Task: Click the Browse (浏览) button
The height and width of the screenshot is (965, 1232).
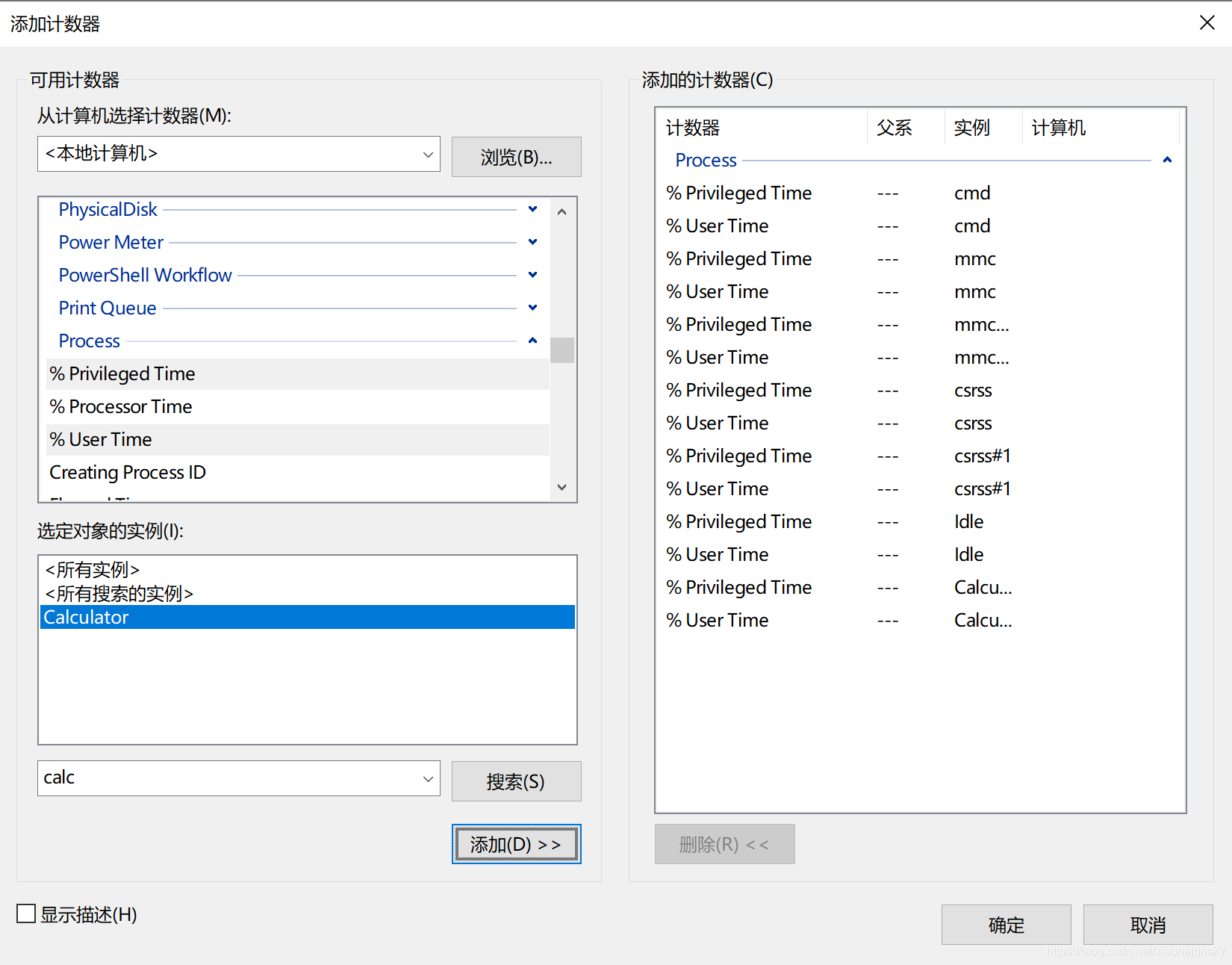Action: click(x=516, y=157)
